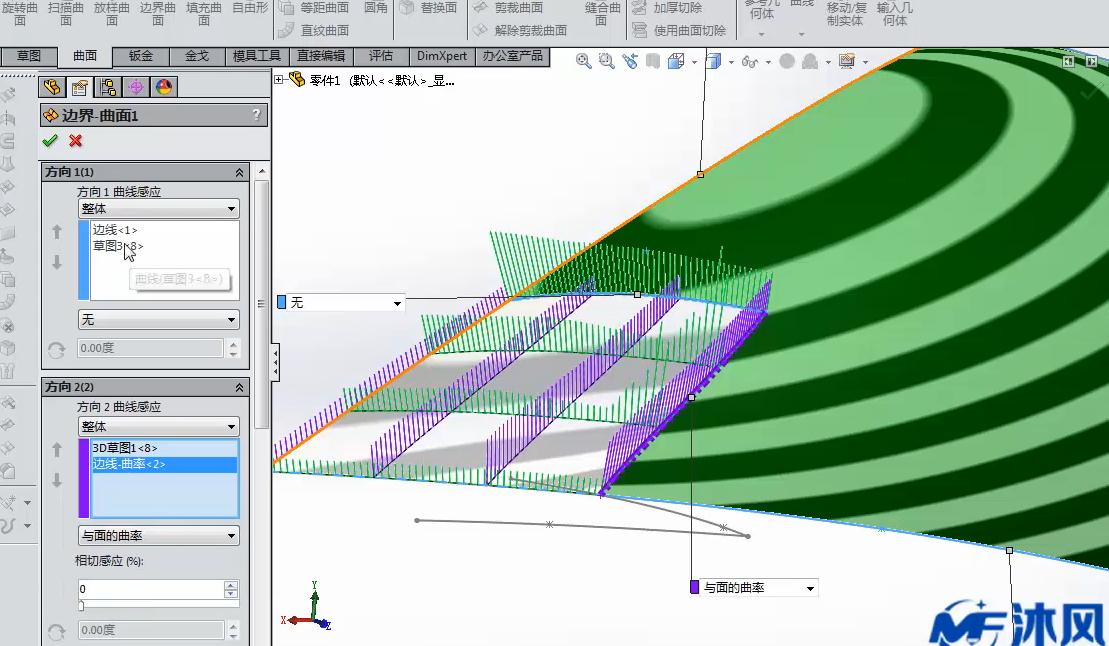Open 方向 1 曲线感应 整体 dropdown

(x=158, y=209)
